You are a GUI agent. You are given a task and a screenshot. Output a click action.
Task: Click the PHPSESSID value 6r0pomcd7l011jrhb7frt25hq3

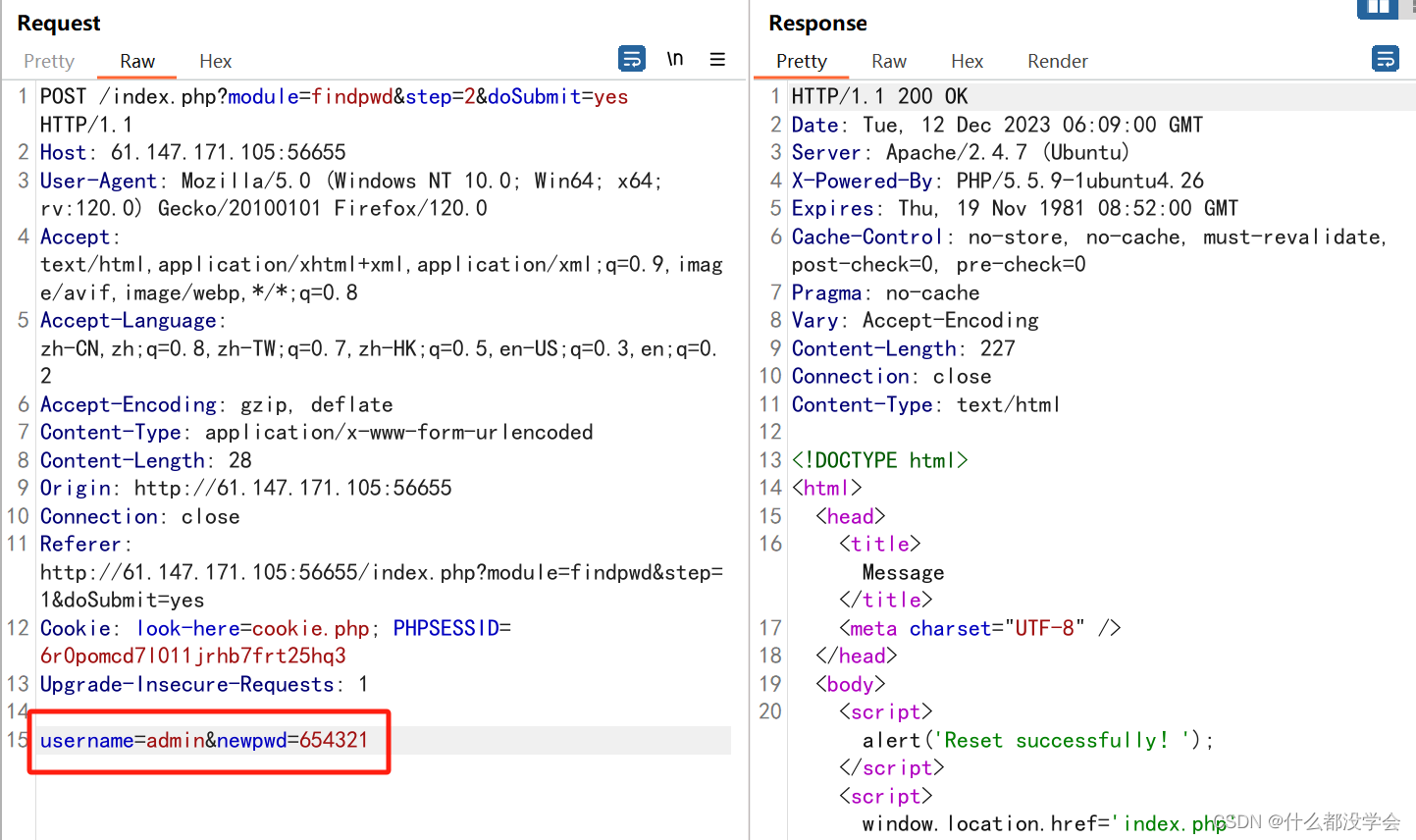193,656
